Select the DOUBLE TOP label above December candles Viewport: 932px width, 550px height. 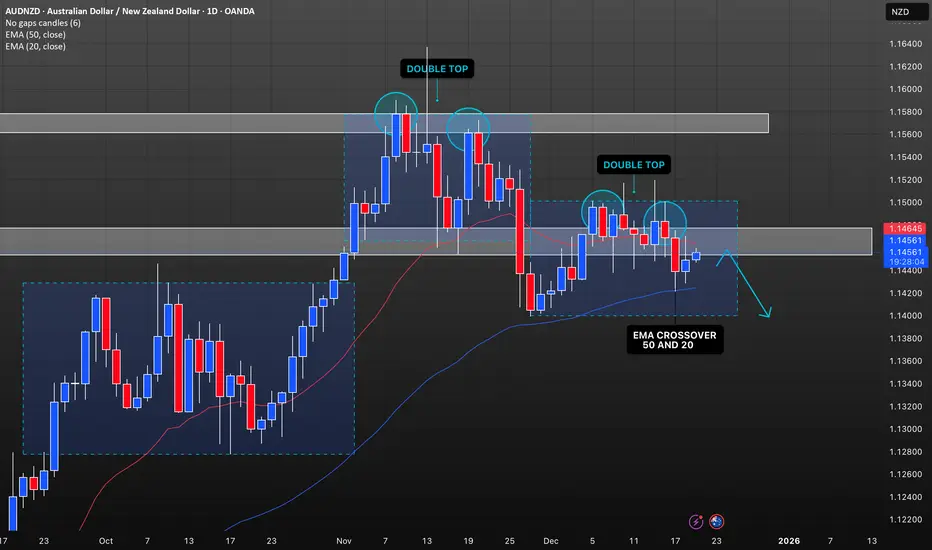point(634,165)
